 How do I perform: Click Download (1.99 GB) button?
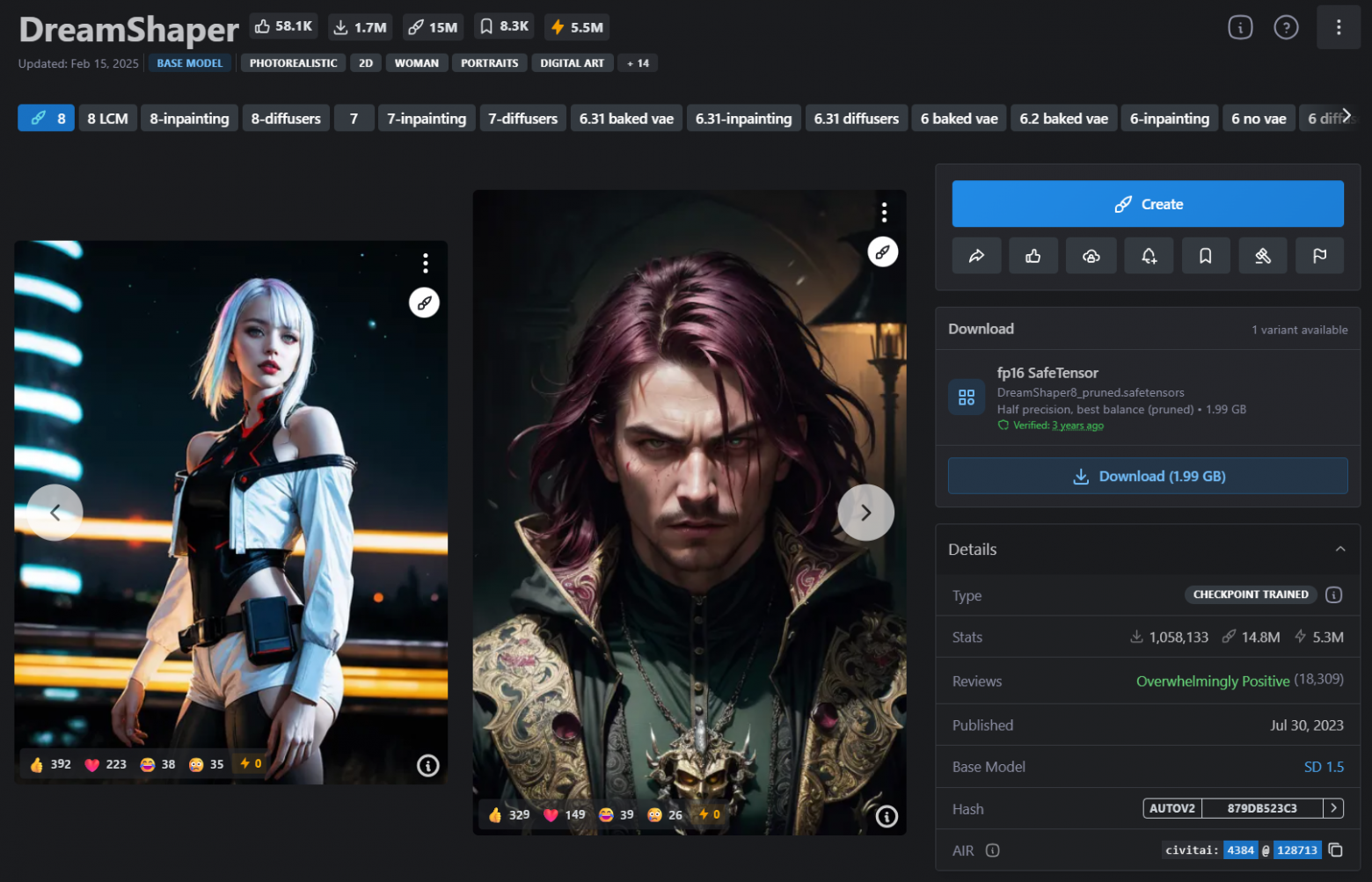pos(1148,476)
